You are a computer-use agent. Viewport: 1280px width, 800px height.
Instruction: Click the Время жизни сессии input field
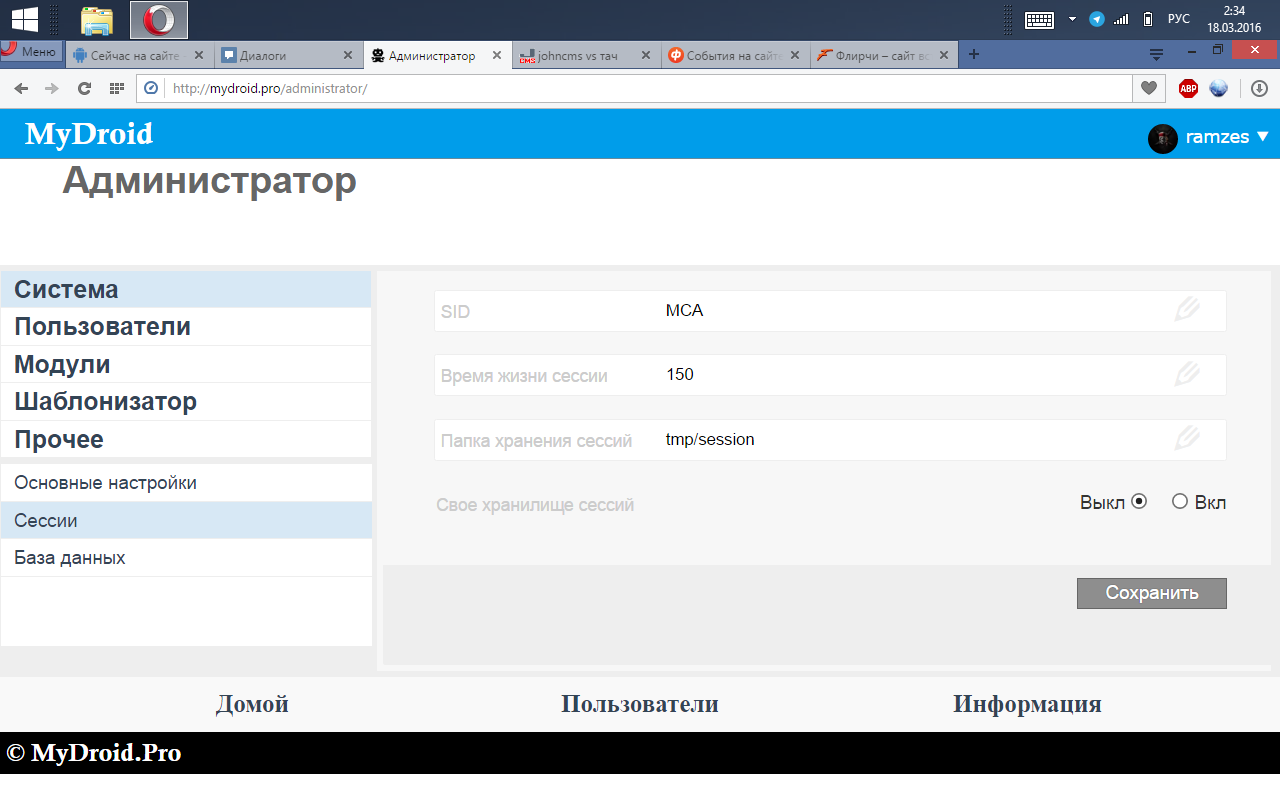[x=900, y=375]
